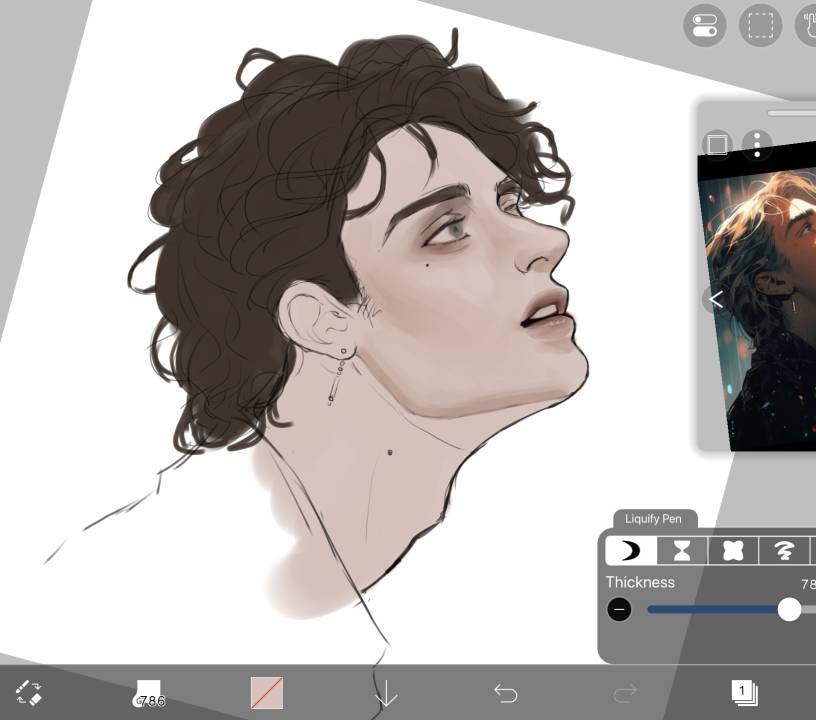Image resolution: width=816 pixels, height=720 pixels.
Task: Decrease thickness with the minus button
Action: 619,609
